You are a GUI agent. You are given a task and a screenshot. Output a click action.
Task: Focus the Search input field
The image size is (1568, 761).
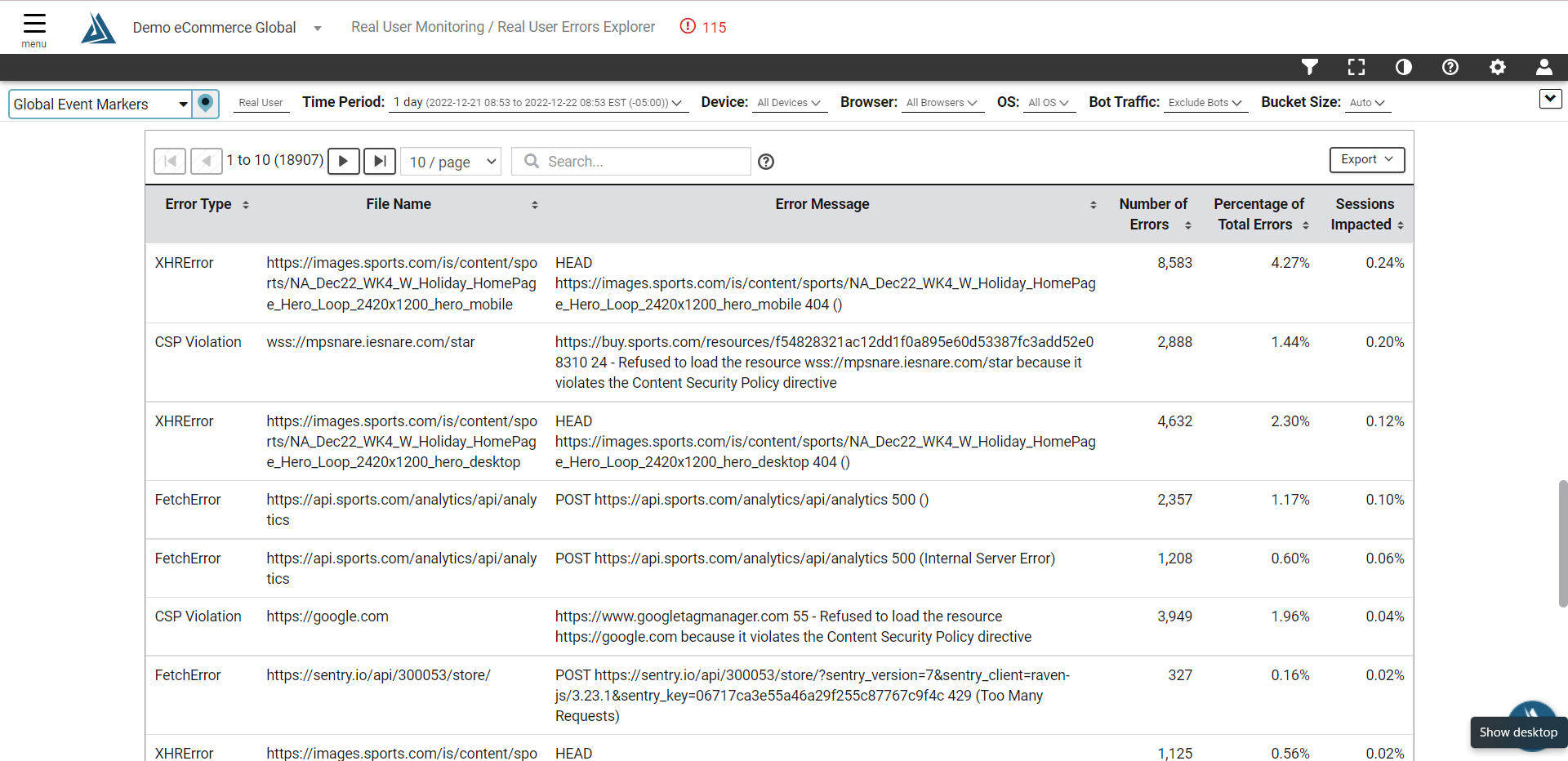(631, 162)
